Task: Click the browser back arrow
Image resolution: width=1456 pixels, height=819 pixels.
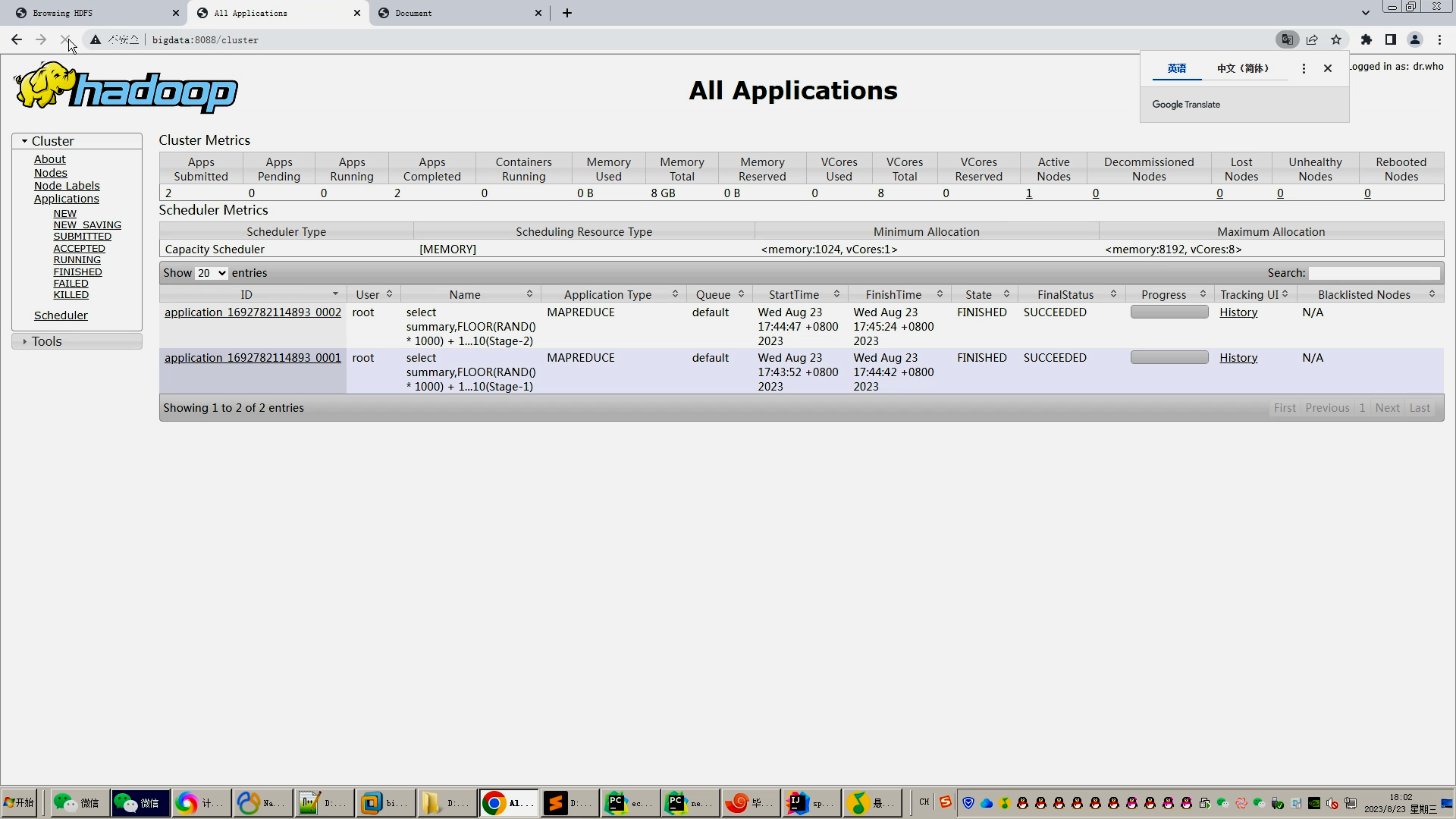Action: click(x=16, y=39)
